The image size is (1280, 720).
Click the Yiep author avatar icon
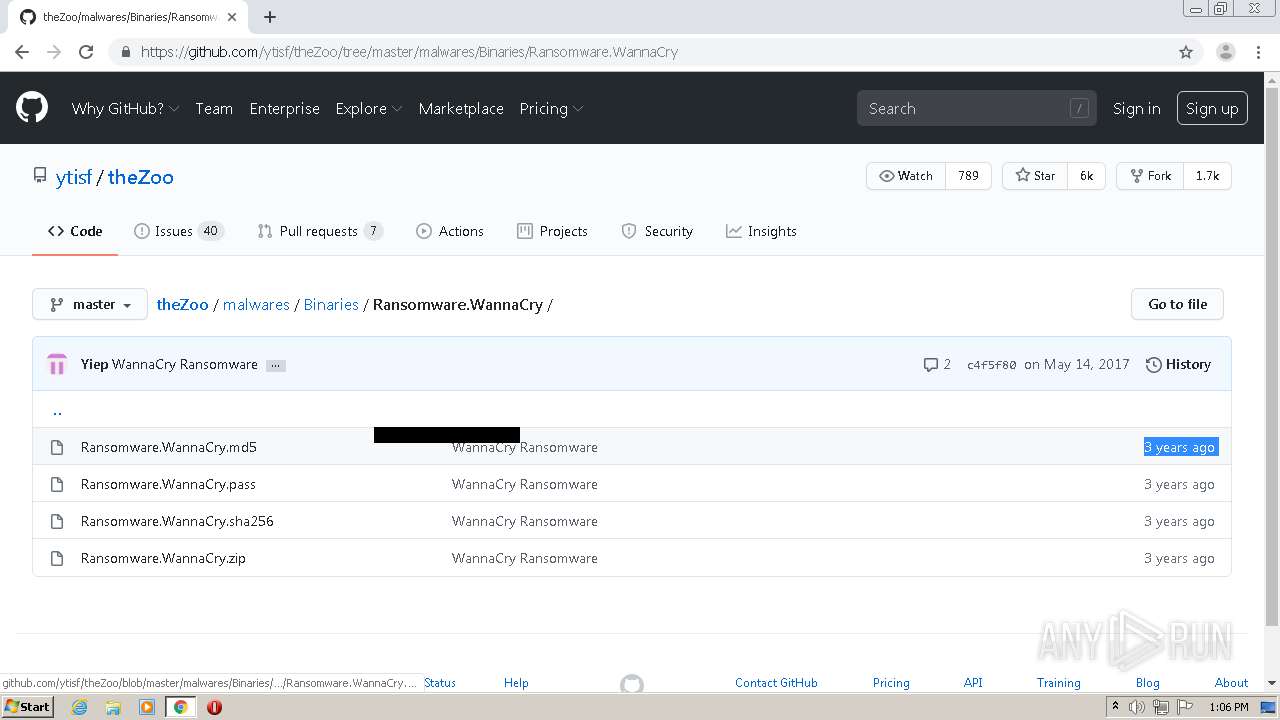click(x=57, y=364)
